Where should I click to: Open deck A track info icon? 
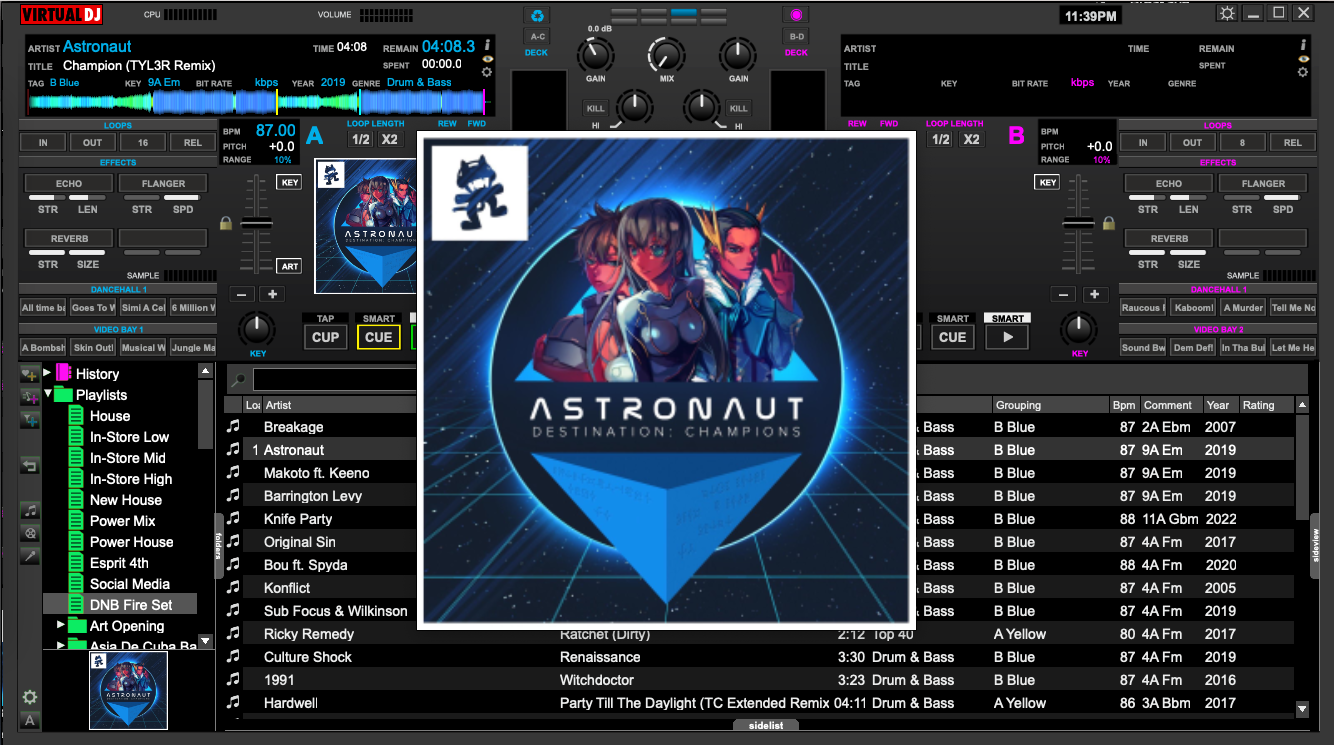click(x=487, y=44)
